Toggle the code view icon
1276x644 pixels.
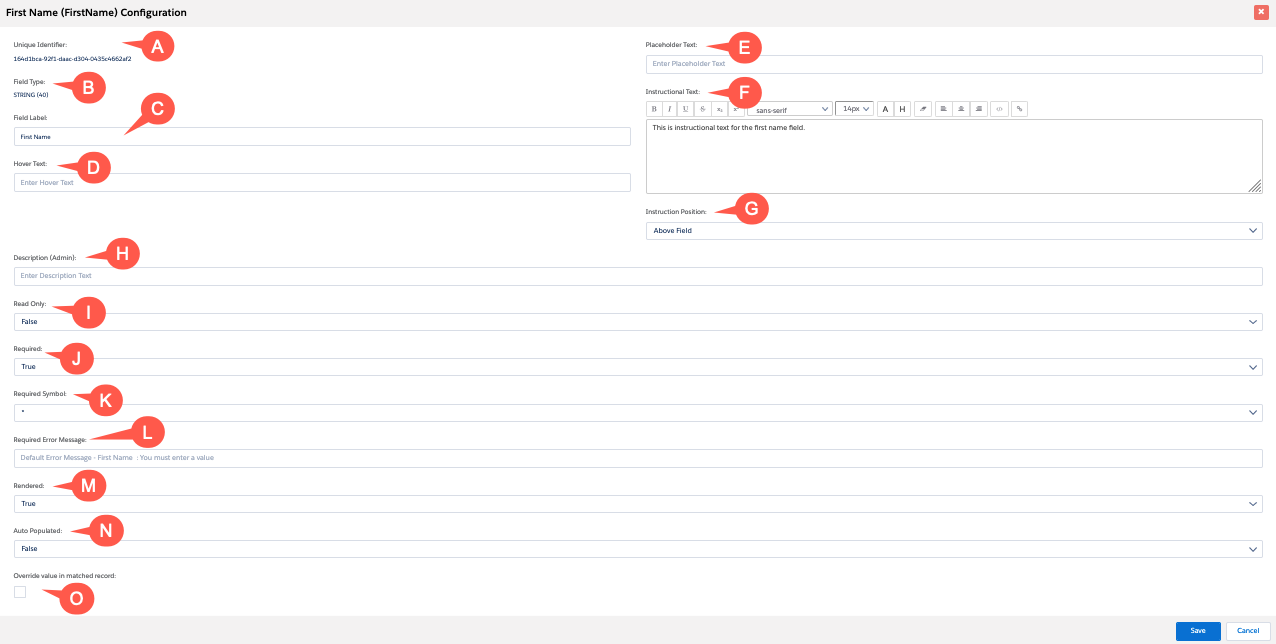pyautogui.click(x=999, y=109)
